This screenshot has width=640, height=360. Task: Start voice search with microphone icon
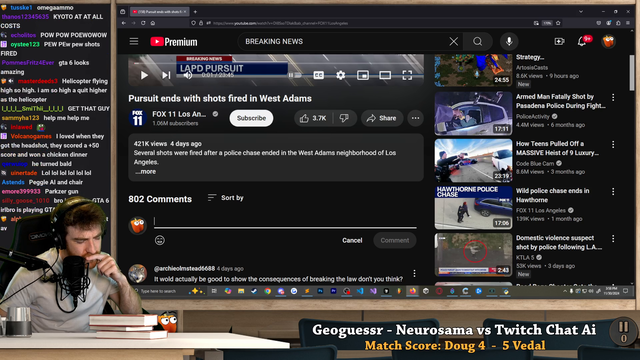point(509,41)
